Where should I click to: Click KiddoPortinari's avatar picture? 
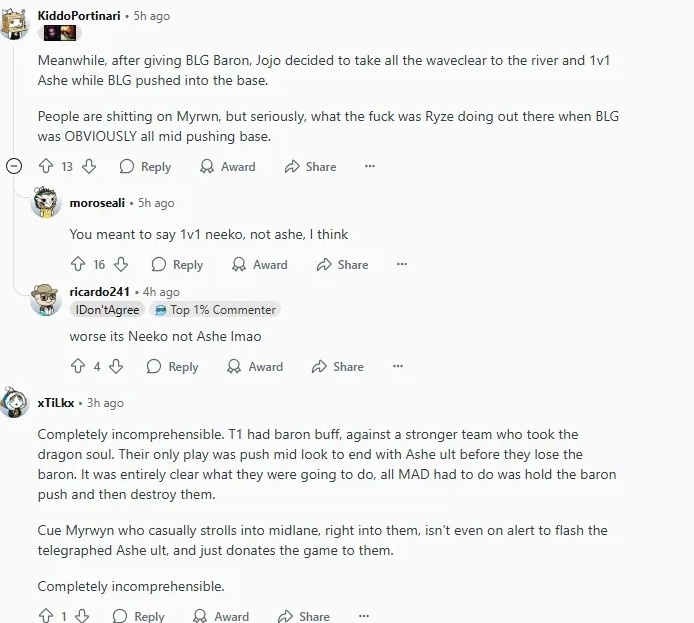pyautogui.click(x=14, y=20)
